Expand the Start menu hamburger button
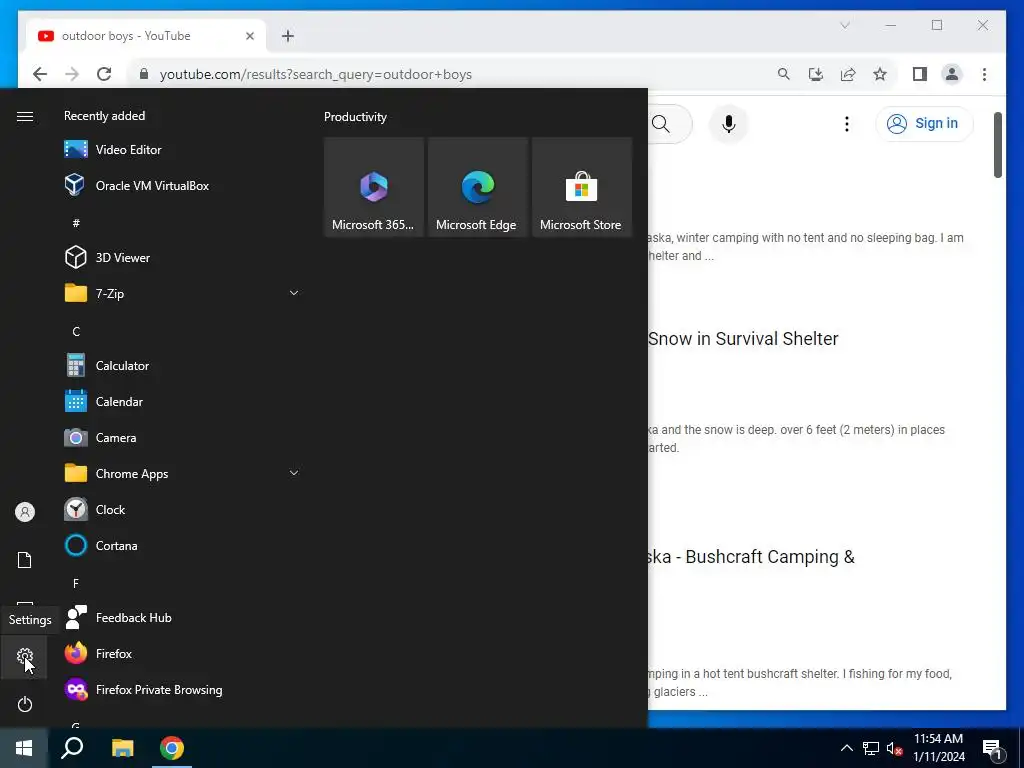1024x768 pixels. (x=25, y=116)
